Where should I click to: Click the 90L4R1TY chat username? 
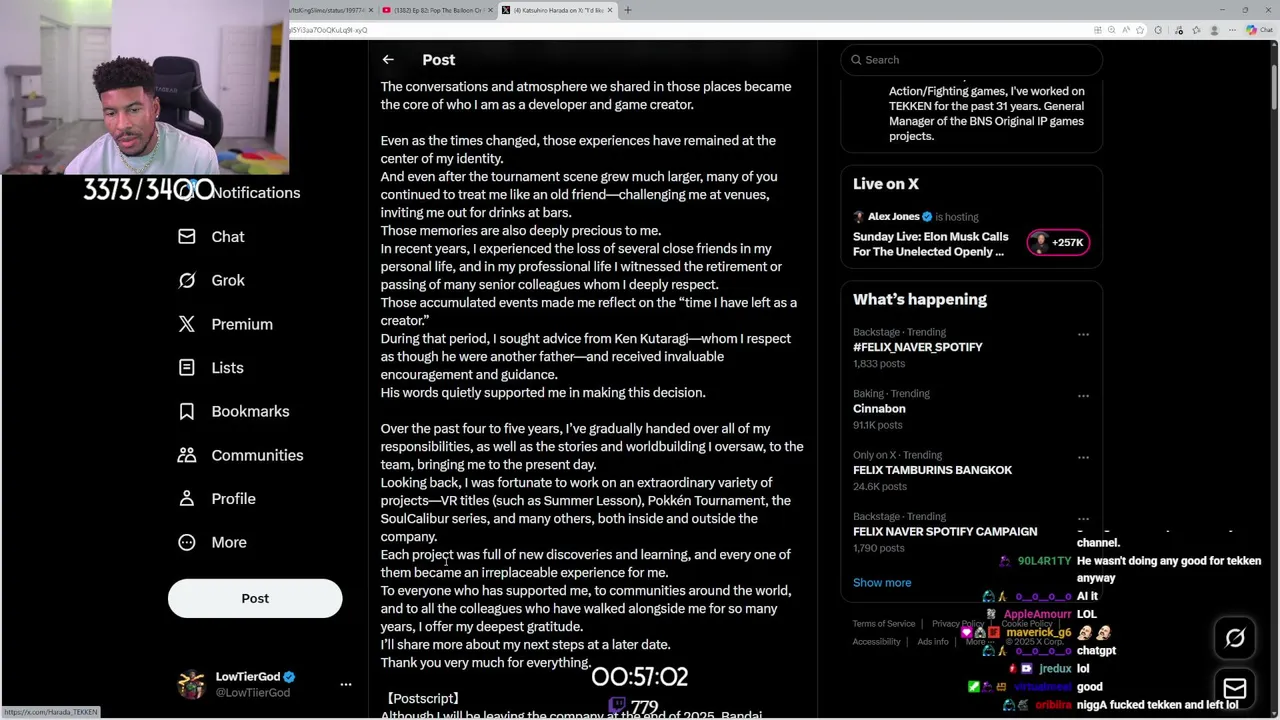[1045, 562]
